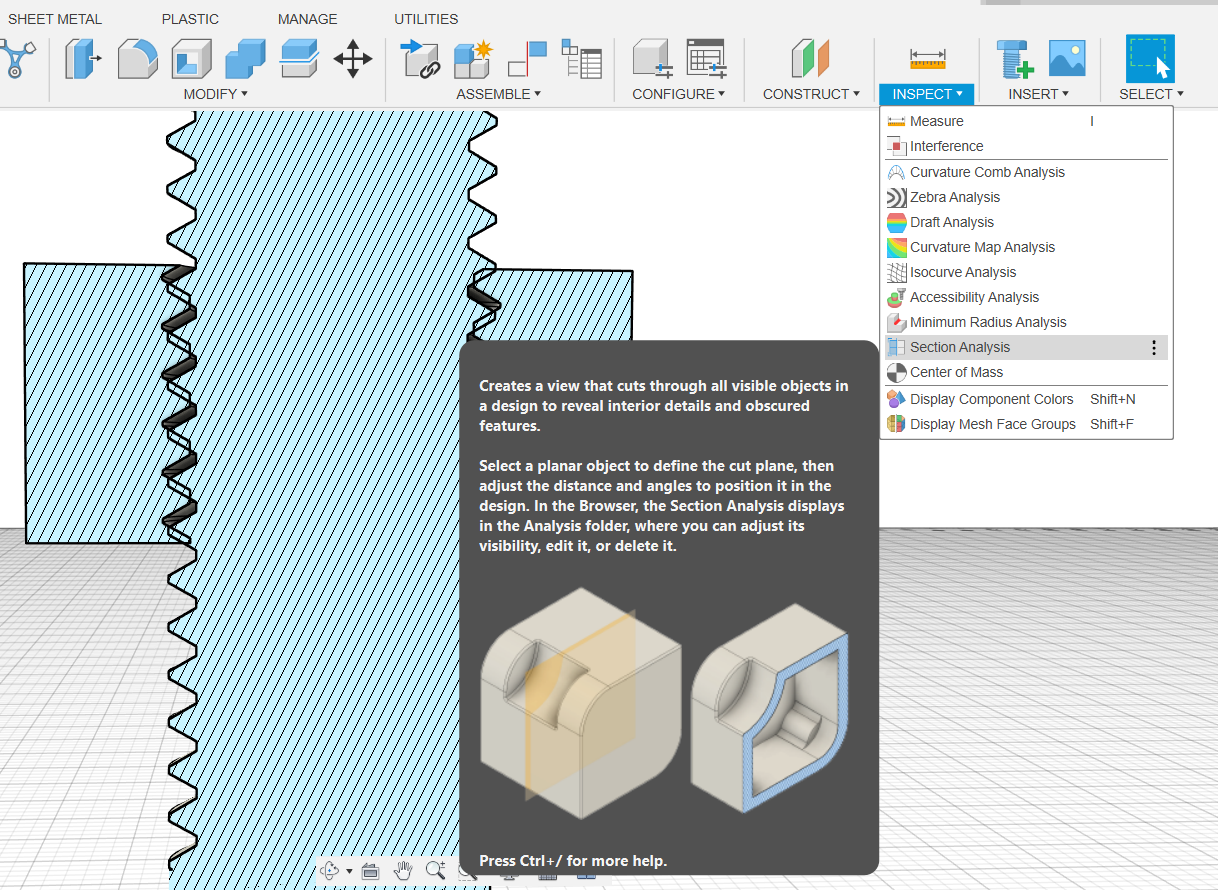Click the Insert fastener bolt icon

[1015, 58]
